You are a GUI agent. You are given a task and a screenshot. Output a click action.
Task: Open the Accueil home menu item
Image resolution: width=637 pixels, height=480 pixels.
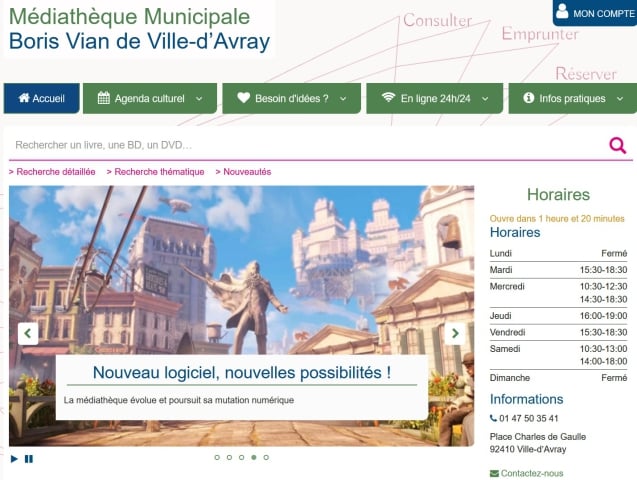click(41, 98)
